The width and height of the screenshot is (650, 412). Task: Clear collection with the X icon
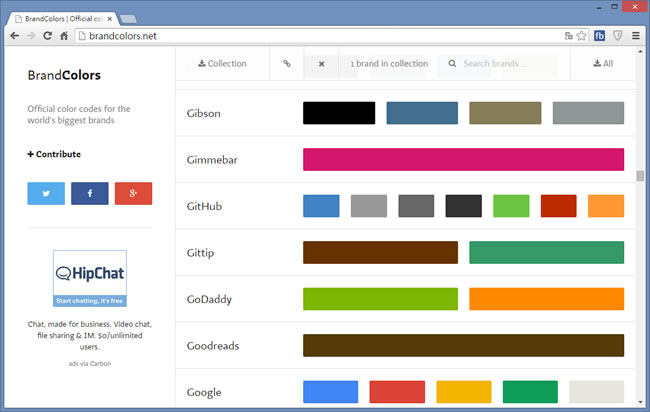click(x=321, y=64)
